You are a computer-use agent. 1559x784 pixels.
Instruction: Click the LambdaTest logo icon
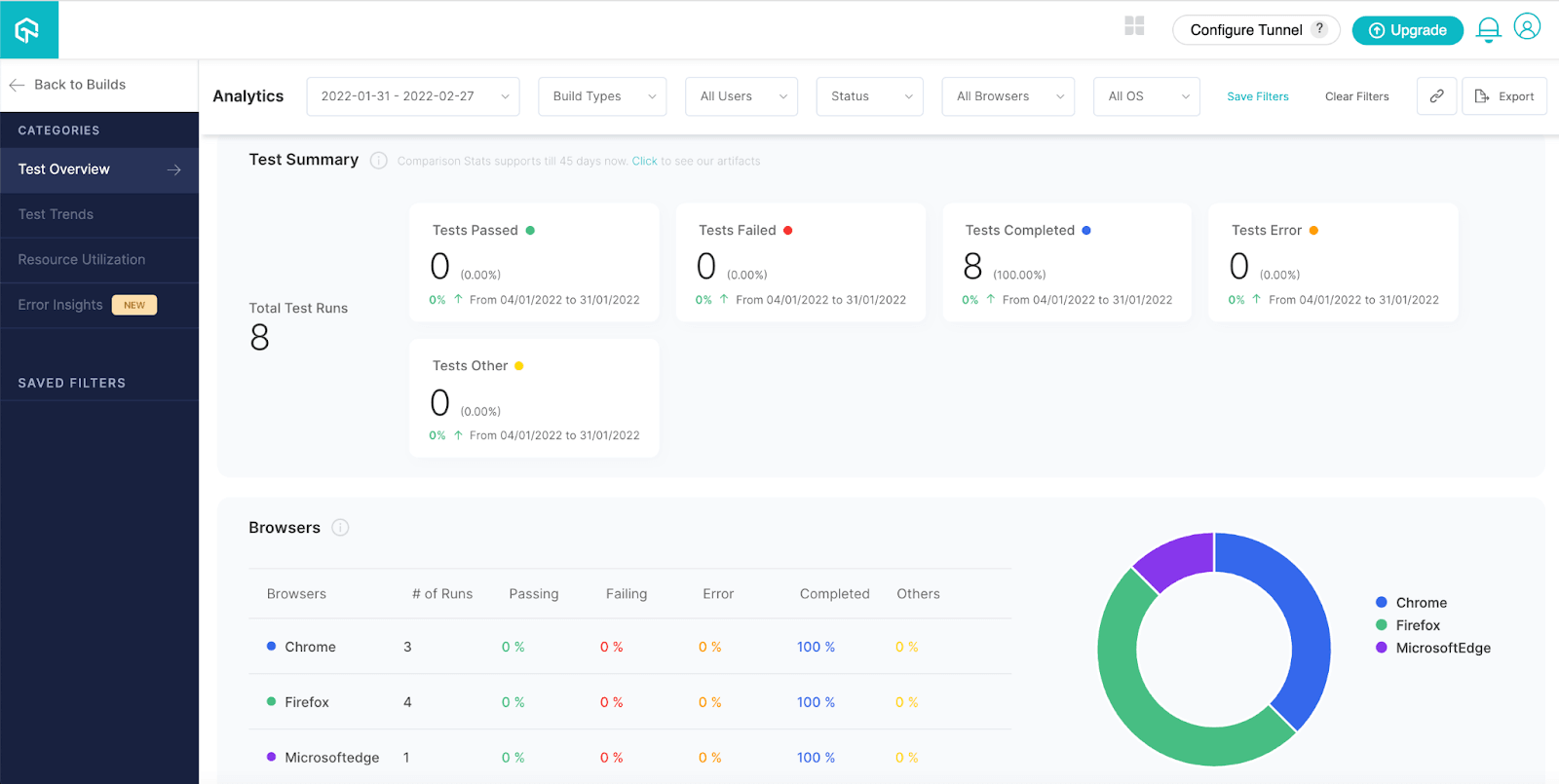[x=28, y=30]
